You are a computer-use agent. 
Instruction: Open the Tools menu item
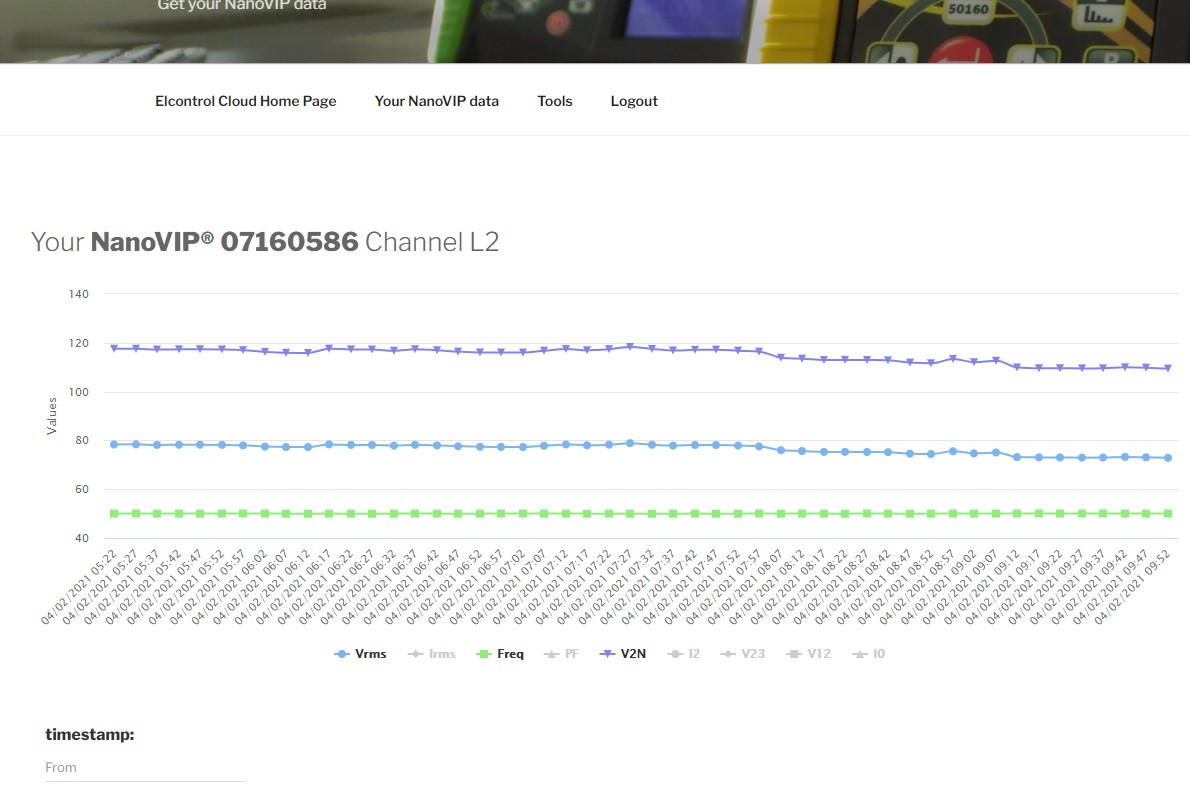554,101
